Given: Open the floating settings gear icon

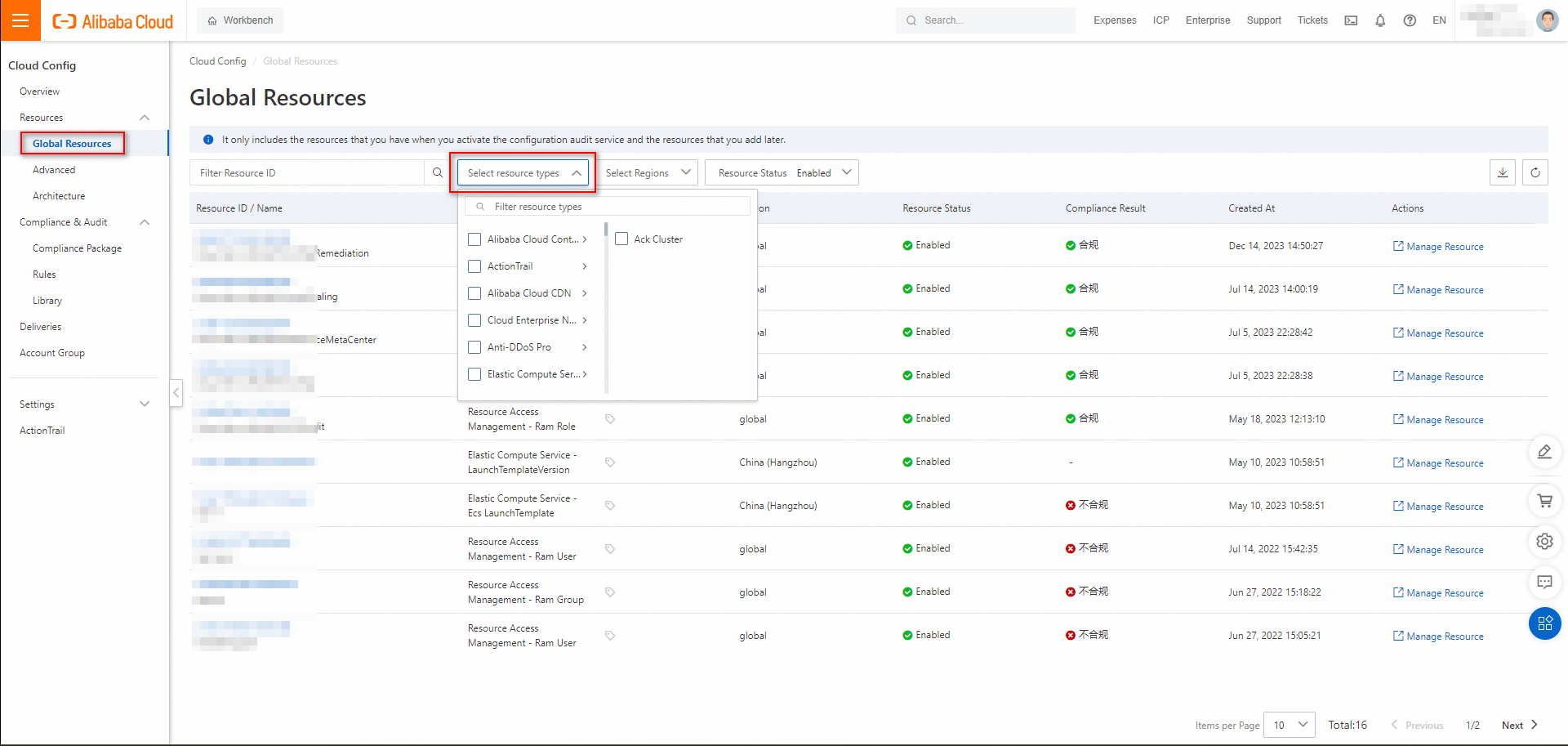Looking at the screenshot, I should tap(1544, 541).
